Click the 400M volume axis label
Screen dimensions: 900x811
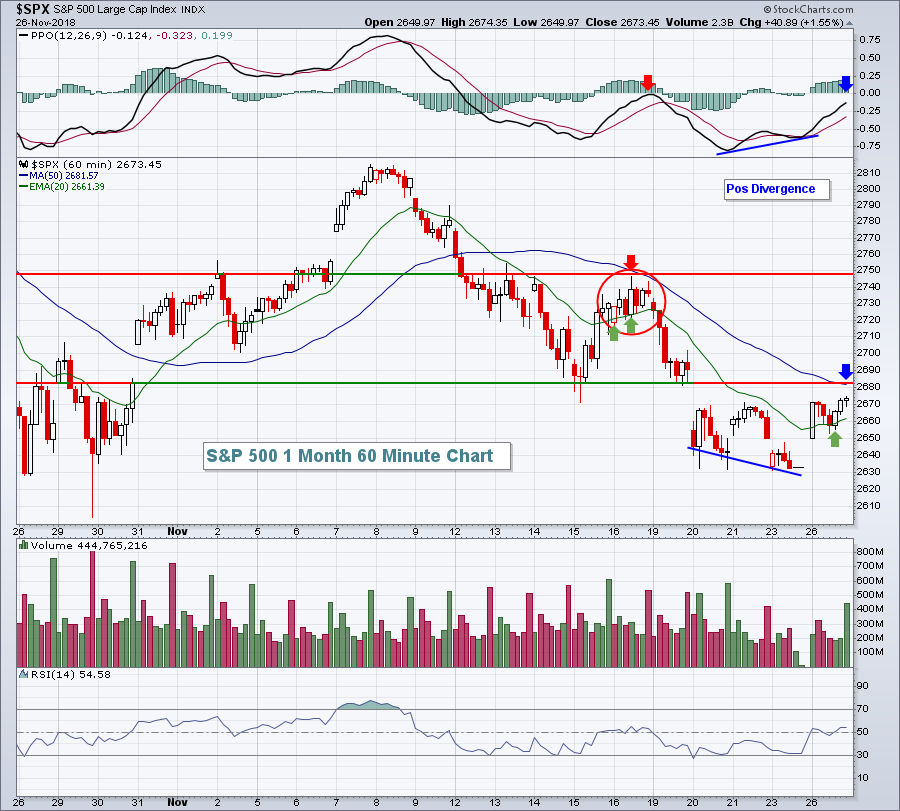pos(870,609)
